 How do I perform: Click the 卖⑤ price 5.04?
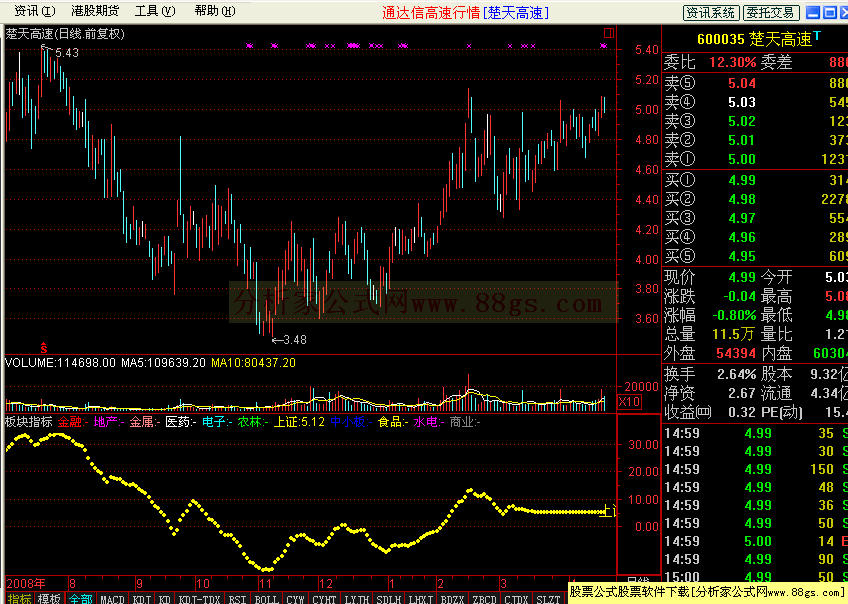pyautogui.click(x=741, y=83)
